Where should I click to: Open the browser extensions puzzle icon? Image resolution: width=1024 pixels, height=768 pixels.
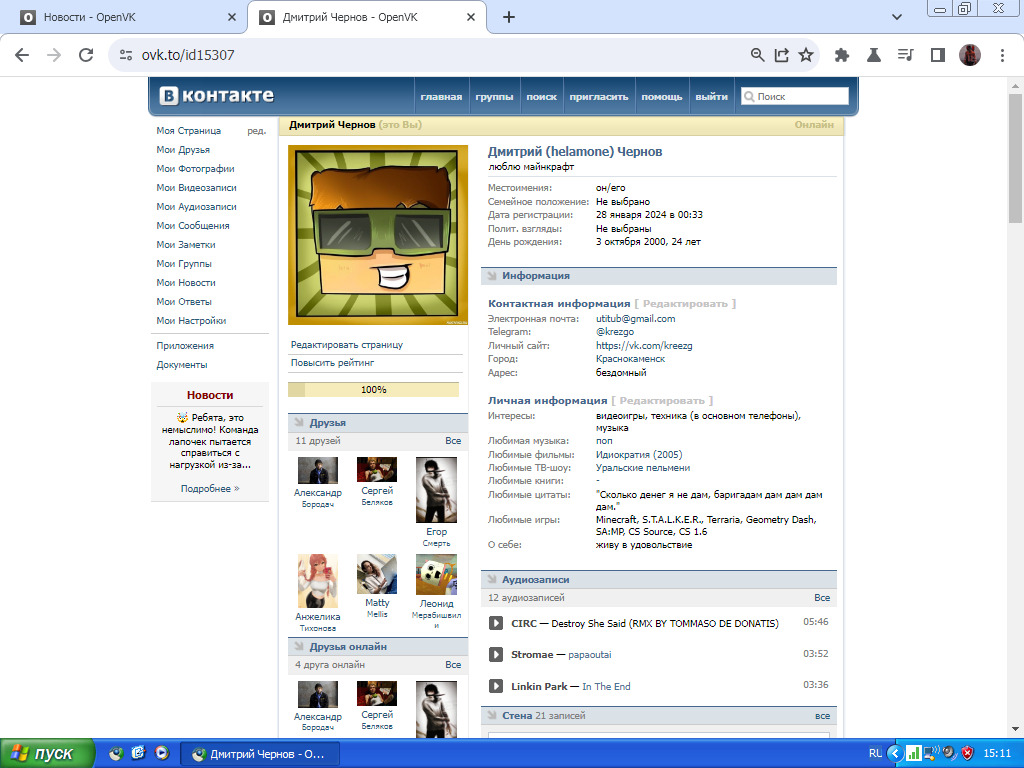tap(842, 55)
